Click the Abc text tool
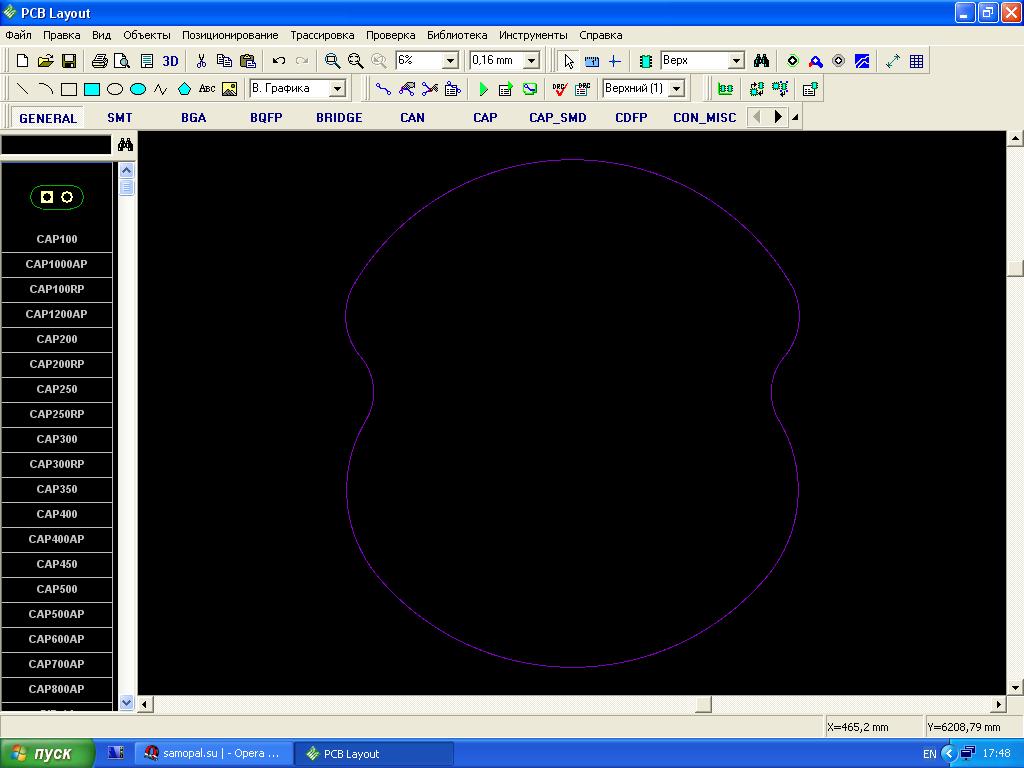Image resolution: width=1024 pixels, height=768 pixels. tap(207, 89)
